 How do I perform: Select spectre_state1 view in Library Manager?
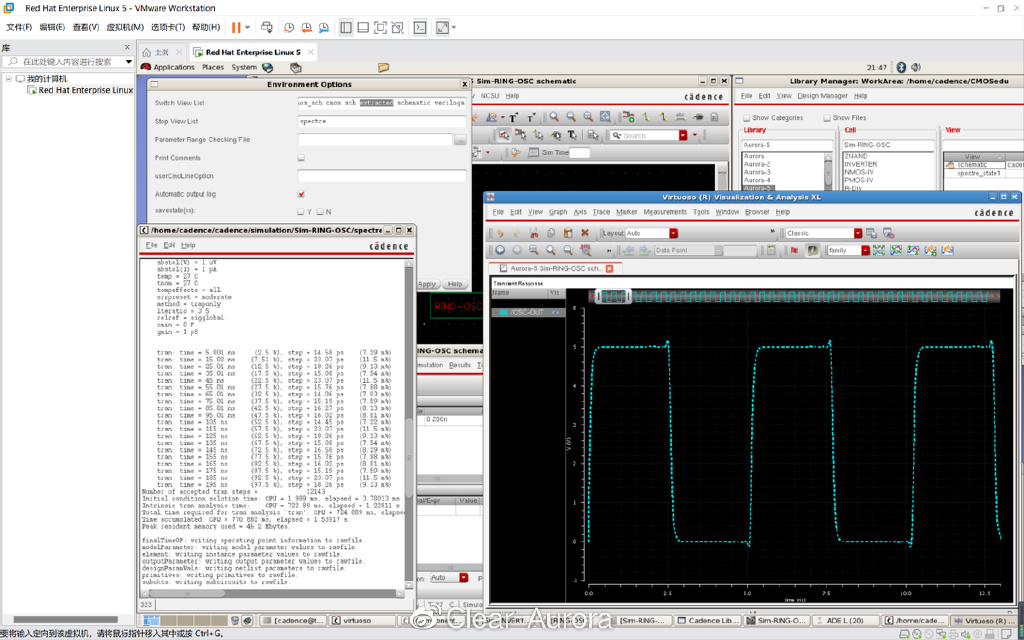(978, 174)
